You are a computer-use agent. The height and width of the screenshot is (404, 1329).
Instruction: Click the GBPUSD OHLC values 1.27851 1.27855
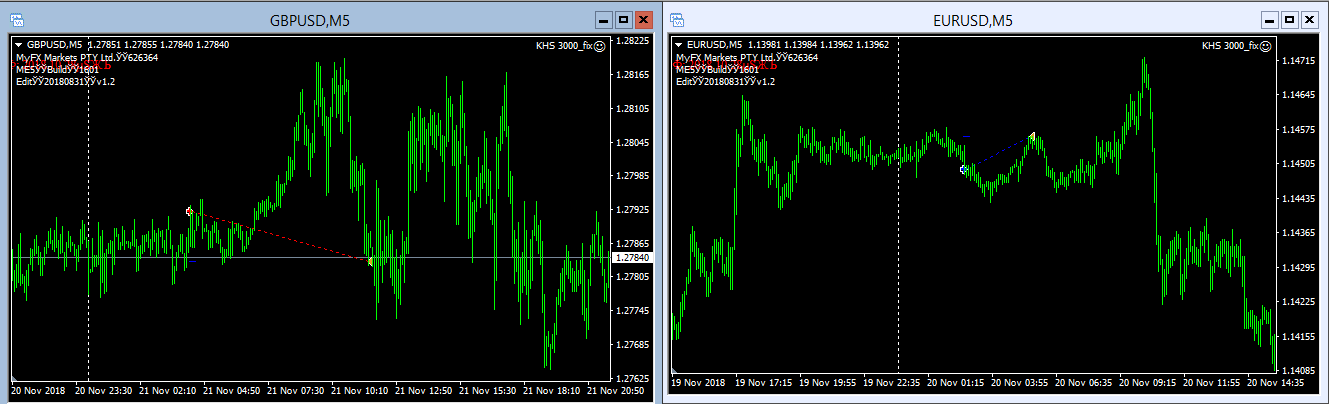click(122, 45)
